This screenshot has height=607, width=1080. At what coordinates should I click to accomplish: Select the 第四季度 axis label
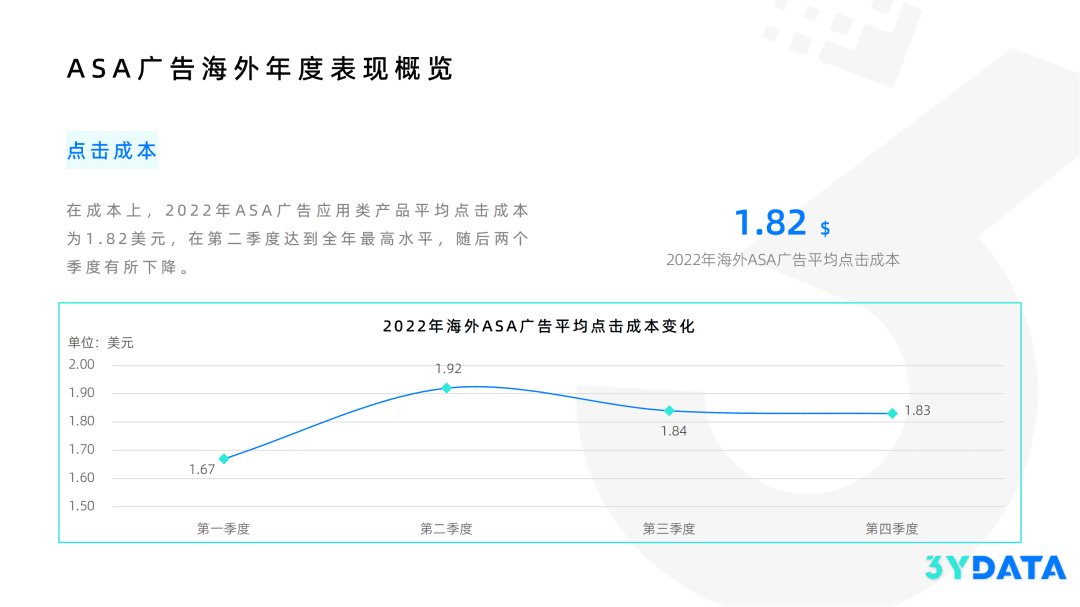[x=891, y=529]
